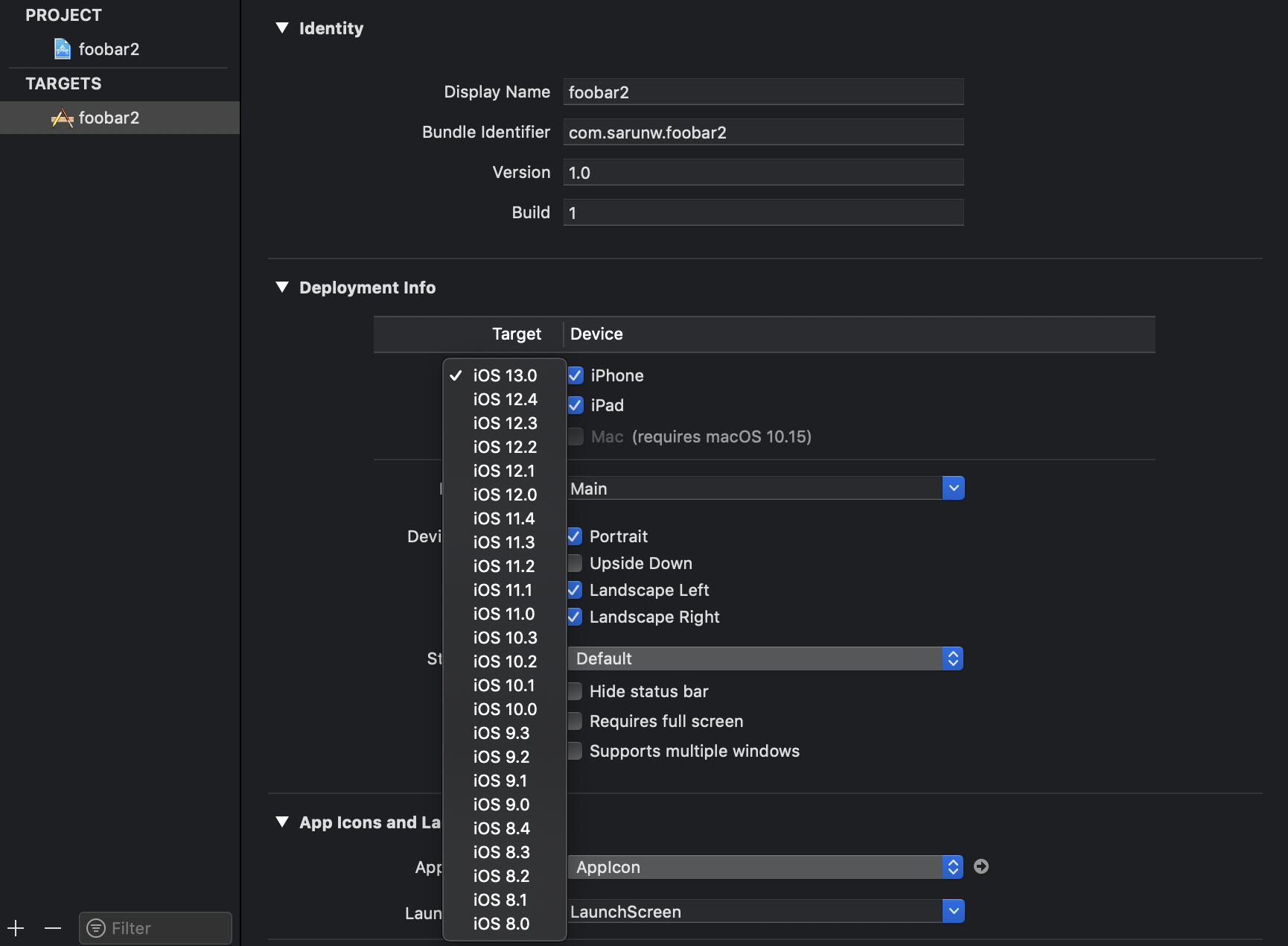Screen dimensions: 1288x946
Task: Select iOS 8.0 at list bottom
Action: (x=501, y=924)
